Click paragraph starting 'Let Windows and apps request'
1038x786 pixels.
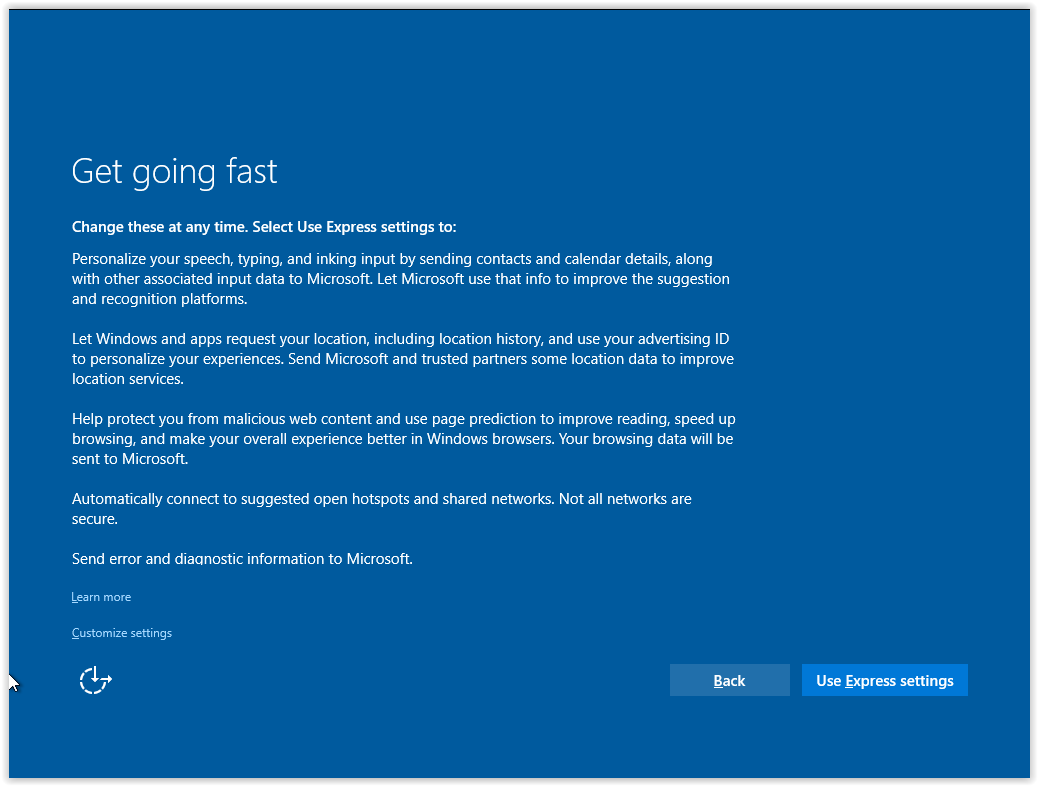[402, 359]
